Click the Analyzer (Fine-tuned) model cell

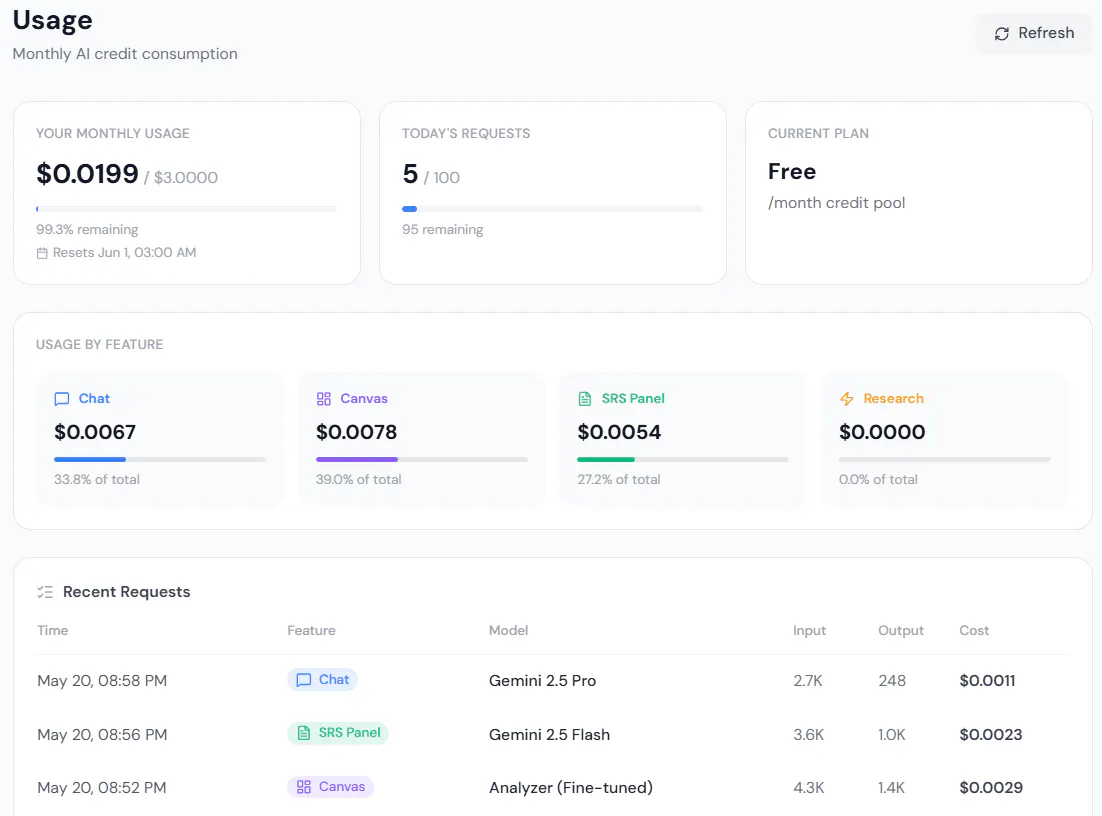click(x=571, y=787)
